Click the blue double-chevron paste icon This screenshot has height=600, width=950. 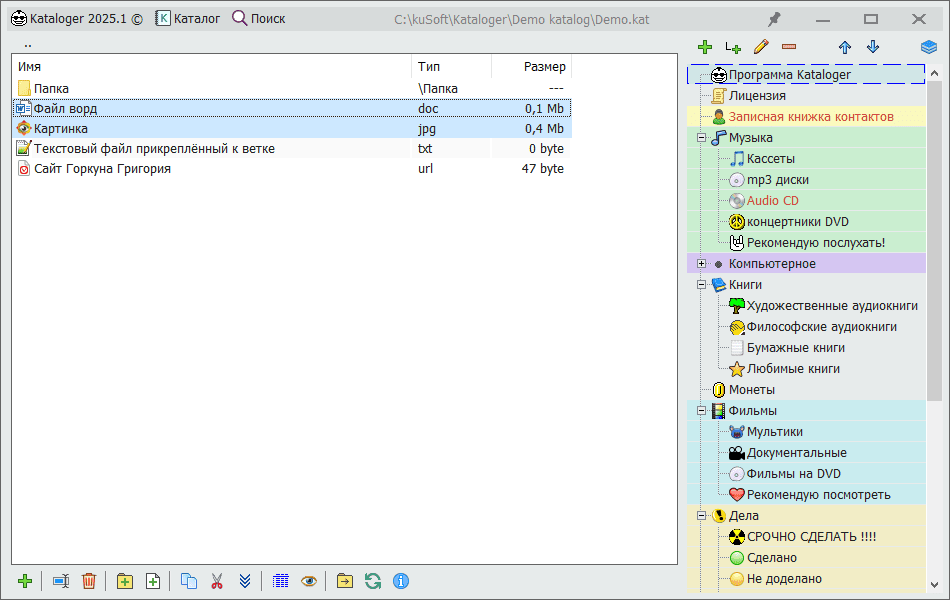click(x=245, y=581)
